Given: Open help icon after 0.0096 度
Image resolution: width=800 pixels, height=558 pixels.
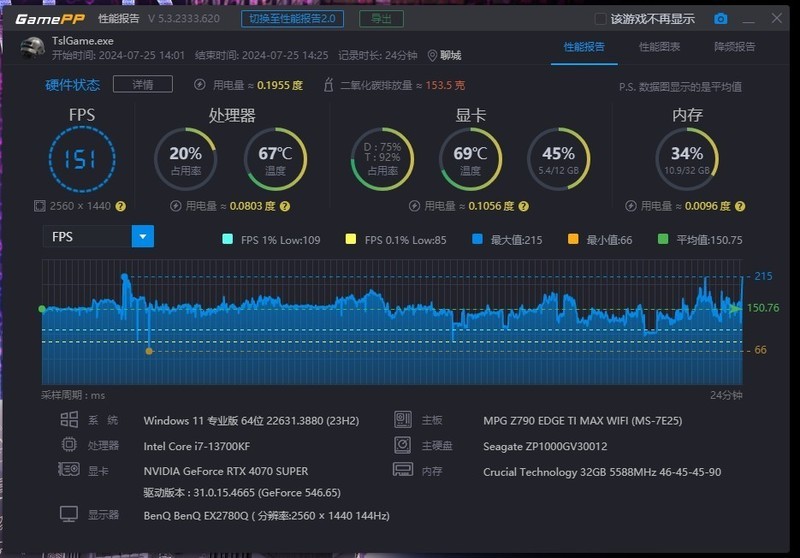Looking at the screenshot, I should pyautogui.click(x=740, y=206).
